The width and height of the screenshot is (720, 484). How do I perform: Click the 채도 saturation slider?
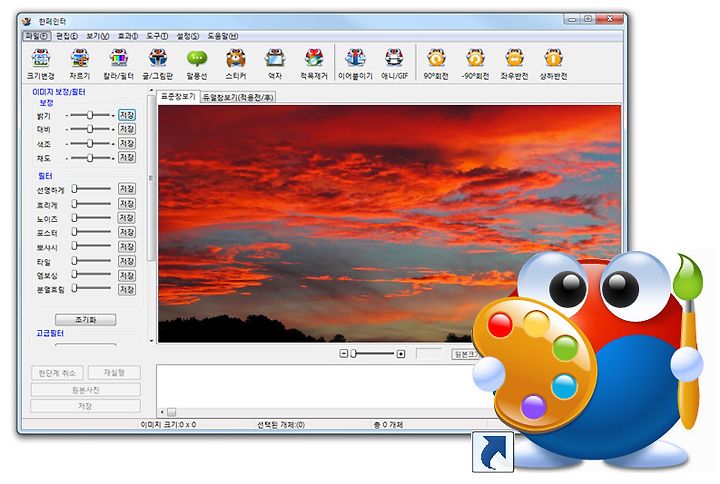coord(90,158)
